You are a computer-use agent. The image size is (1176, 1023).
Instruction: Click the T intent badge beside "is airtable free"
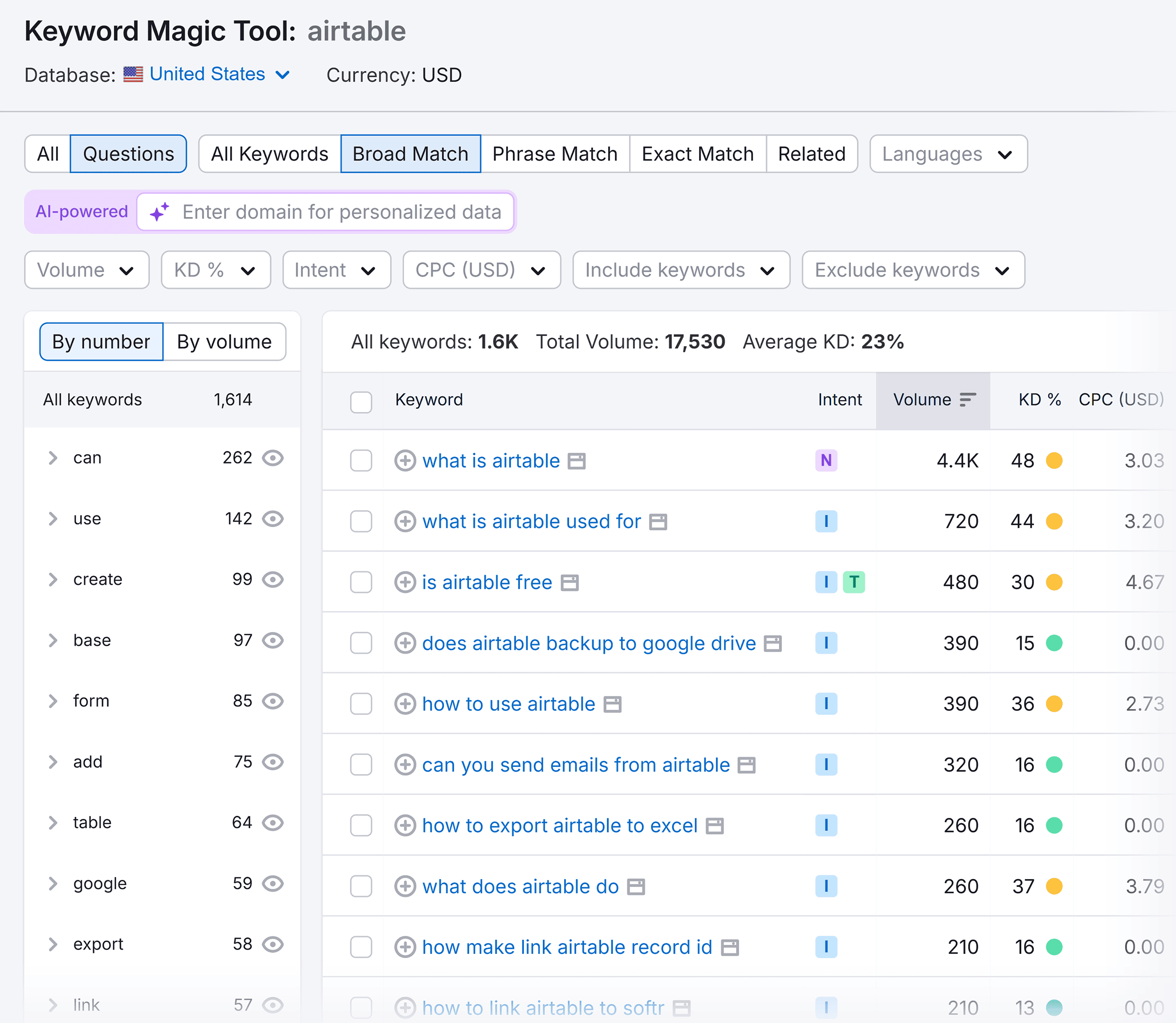pyautogui.click(x=855, y=582)
